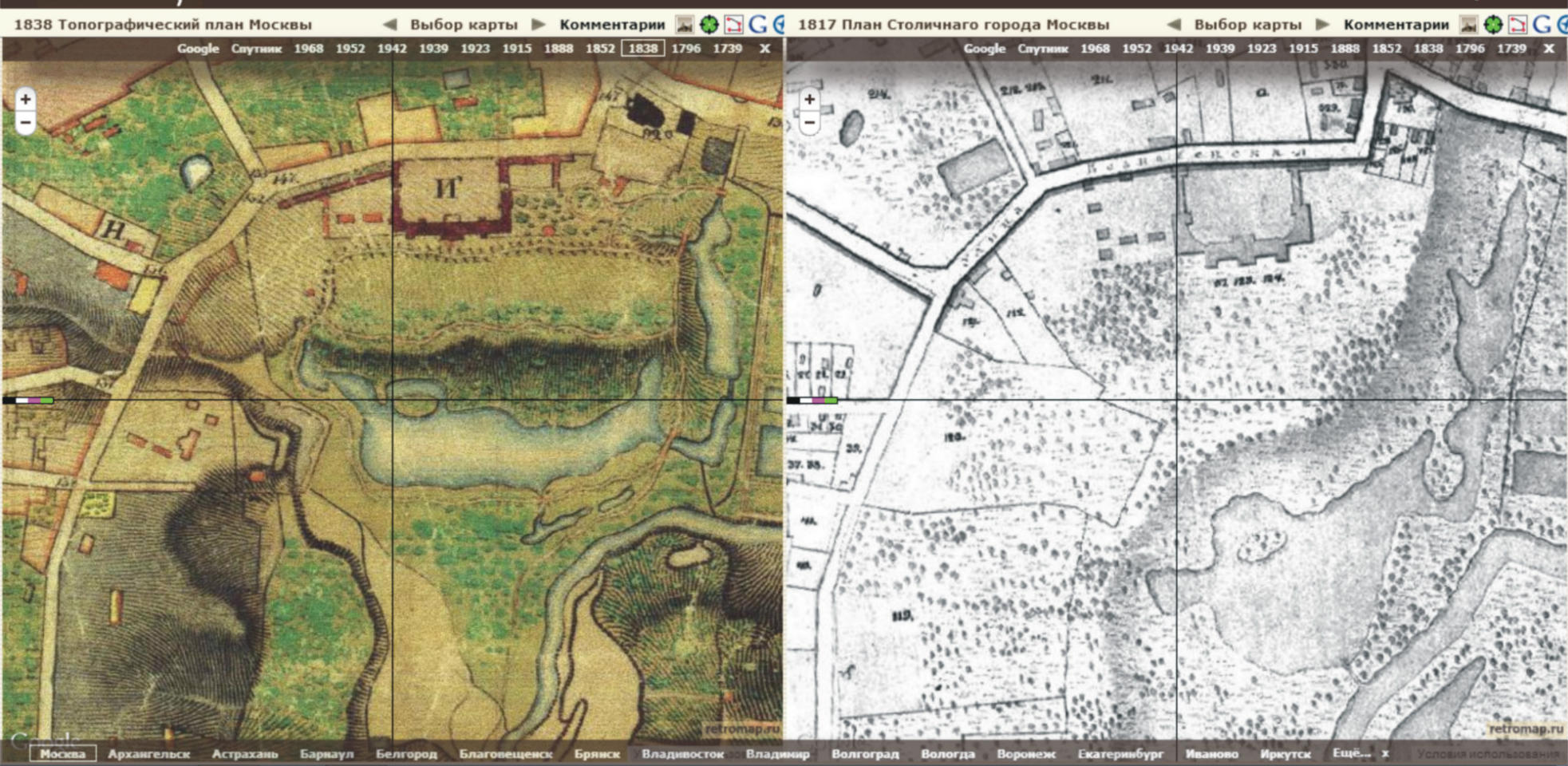Viewport: 1568px width, 766px height.
Task: Choose Брянск in the city bar
Action: [597, 753]
